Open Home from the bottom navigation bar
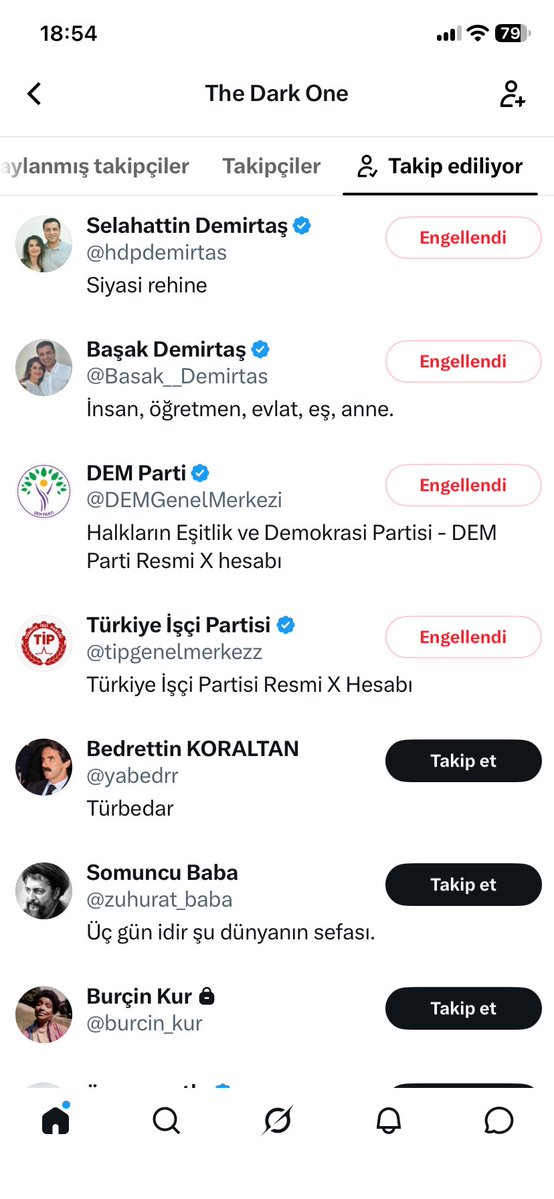 tap(55, 1120)
